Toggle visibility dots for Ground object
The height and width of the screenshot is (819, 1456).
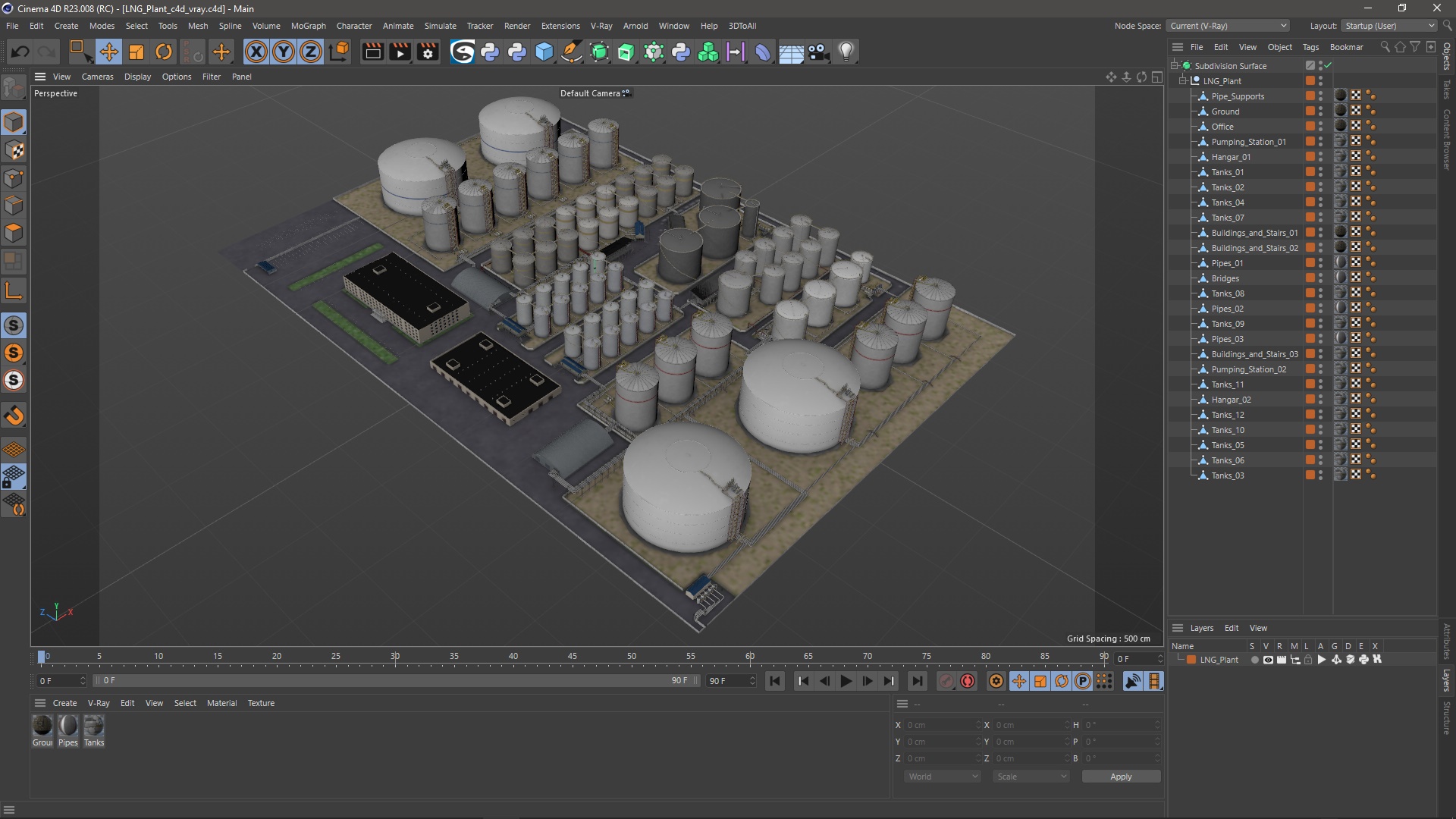click(1320, 111)
